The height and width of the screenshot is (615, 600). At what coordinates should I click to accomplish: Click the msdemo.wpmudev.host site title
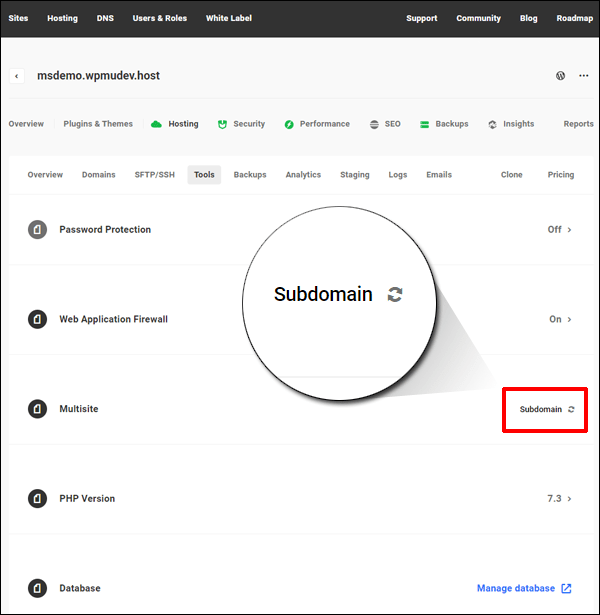click(98, 76)
